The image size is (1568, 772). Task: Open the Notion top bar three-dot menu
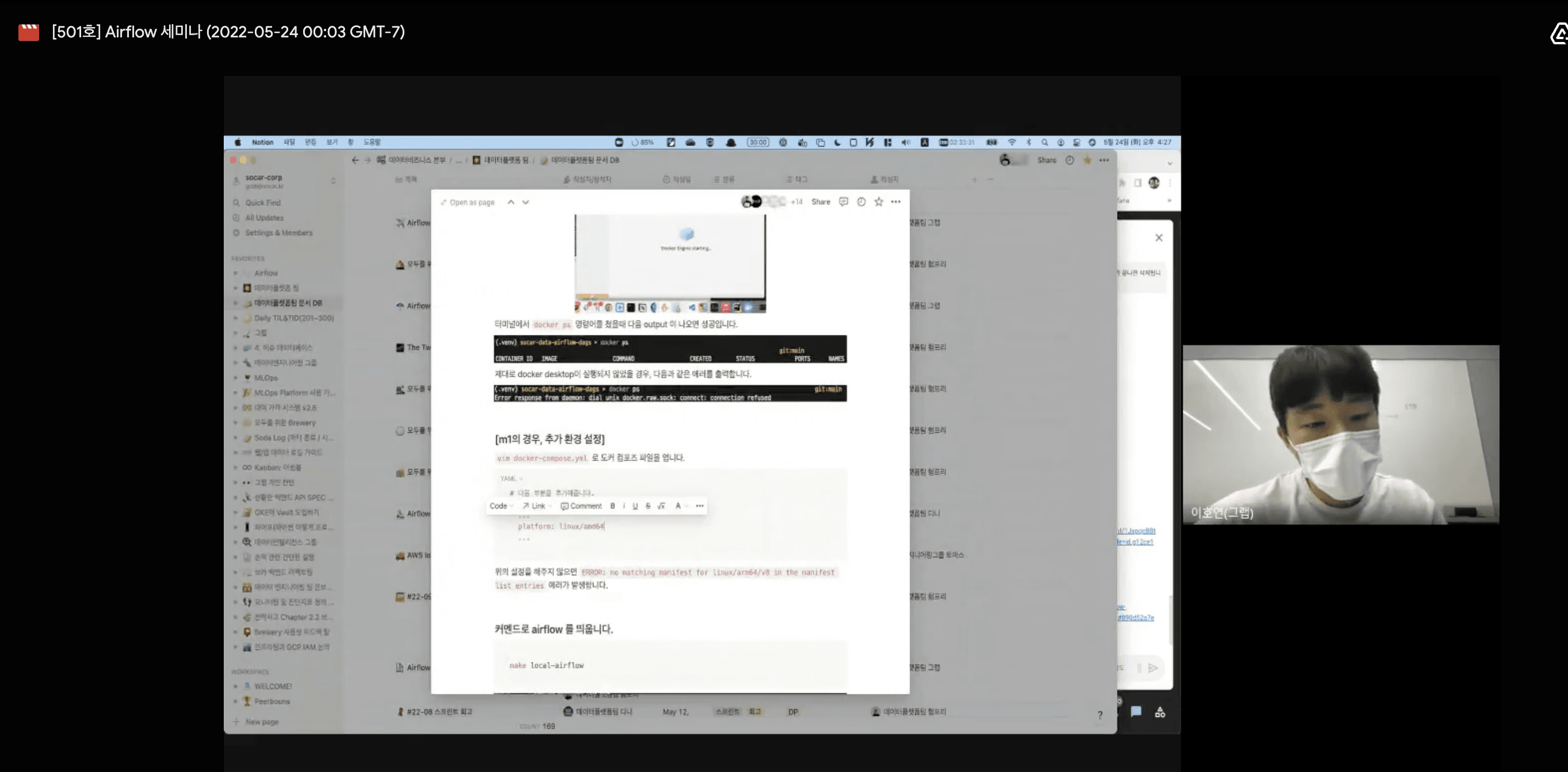coord(1104,160)
